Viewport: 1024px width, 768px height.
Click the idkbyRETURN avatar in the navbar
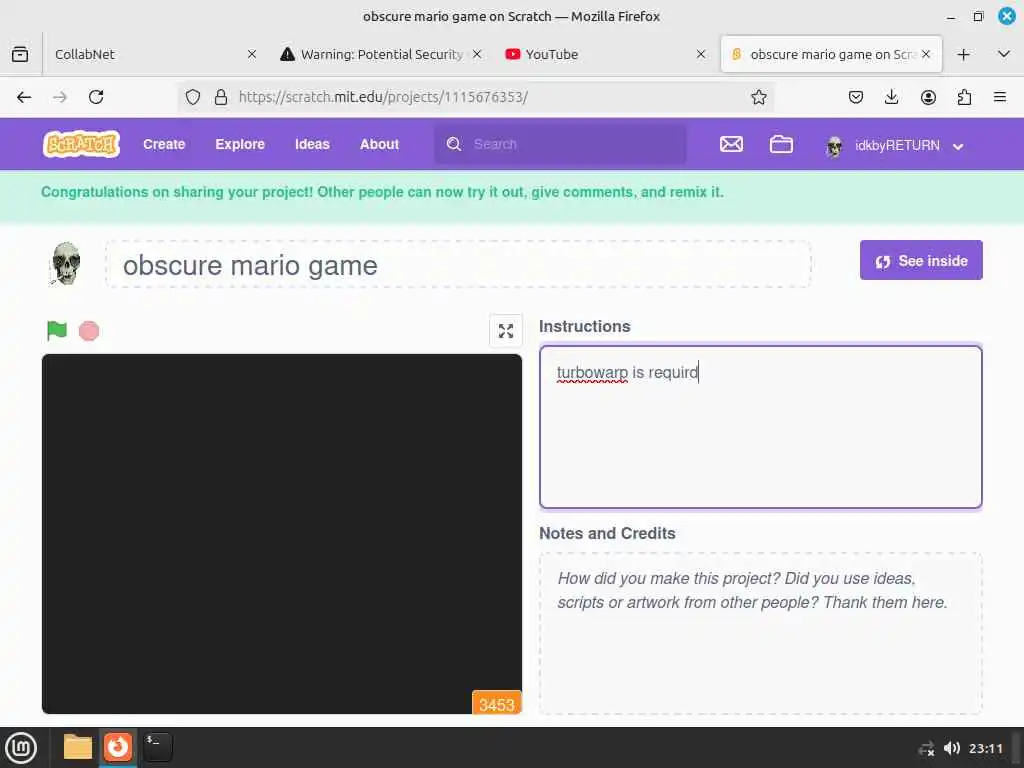[834, 146]
